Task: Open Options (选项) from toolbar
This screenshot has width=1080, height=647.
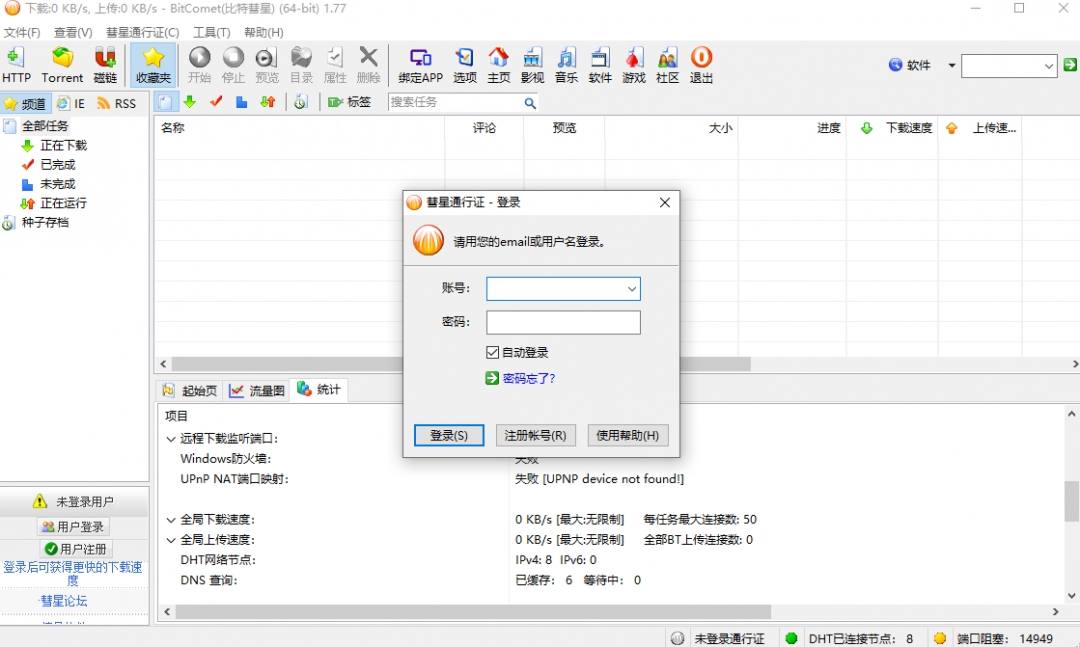Action: coord(465,65)
